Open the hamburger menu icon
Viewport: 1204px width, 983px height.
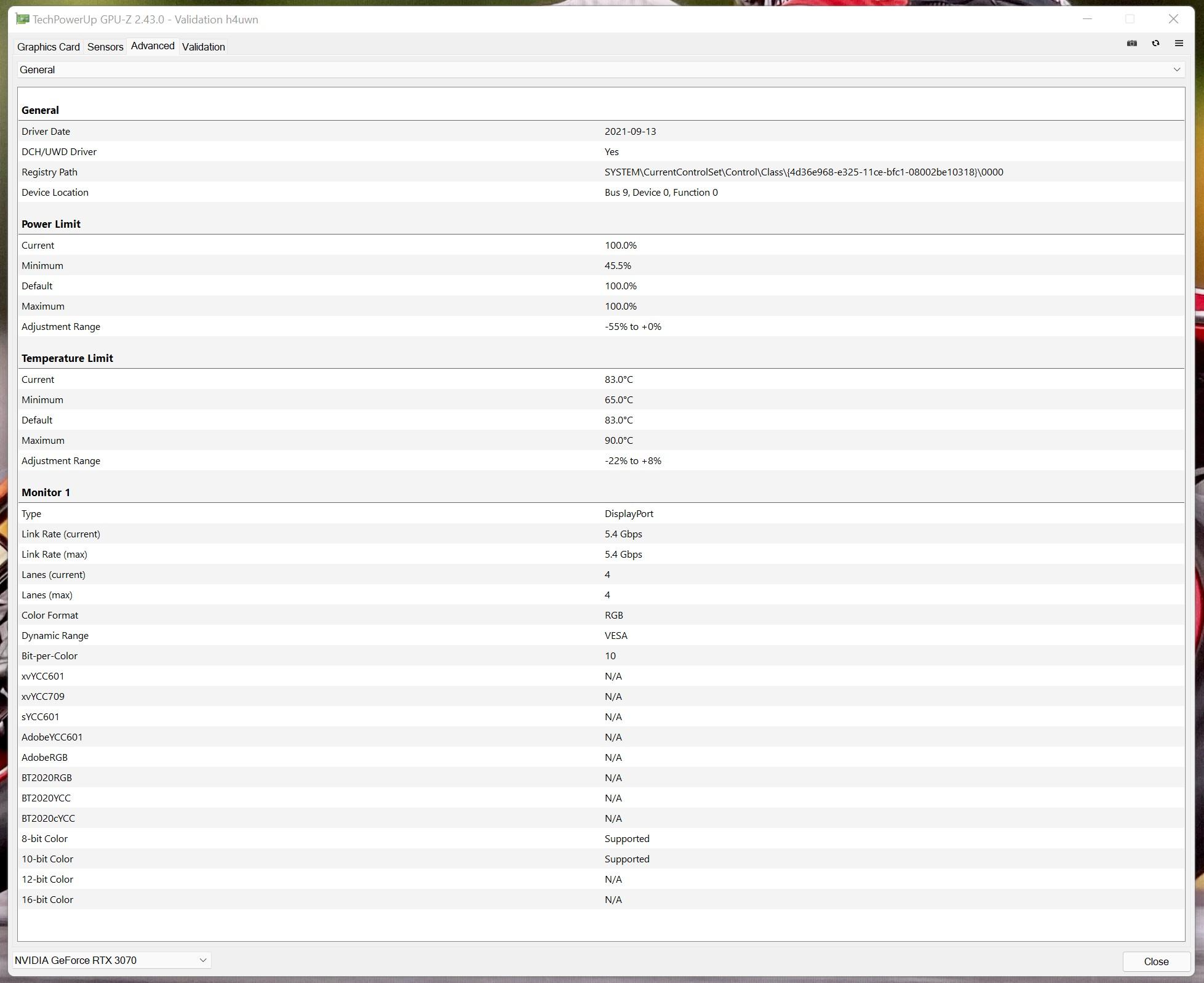tap(1179, 43)
